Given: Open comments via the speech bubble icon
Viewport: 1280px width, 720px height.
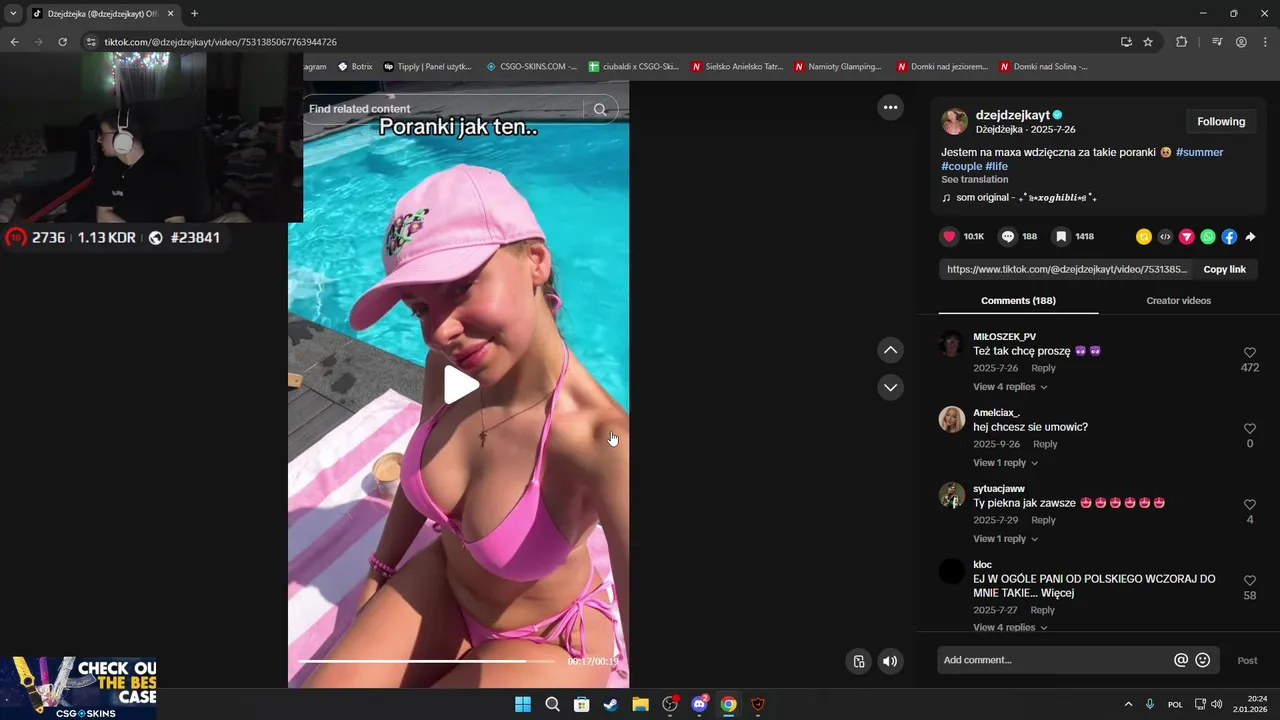Looking at the screenshot, I should (1008, 237).
